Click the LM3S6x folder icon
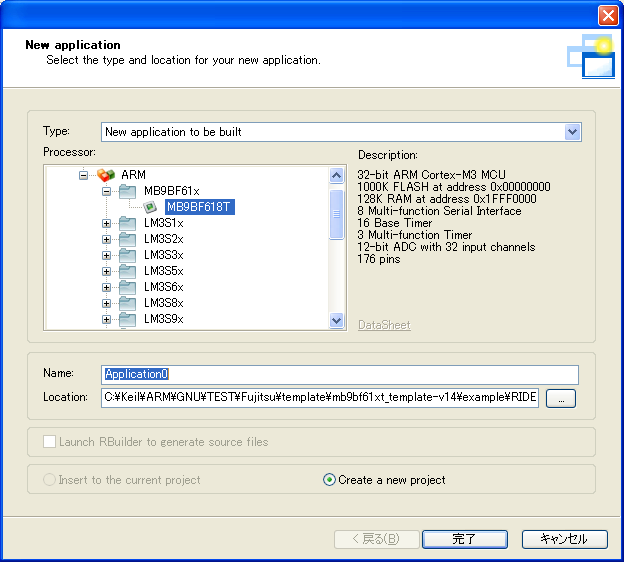Viewport: 624px width, 562px height. point(127,287)
